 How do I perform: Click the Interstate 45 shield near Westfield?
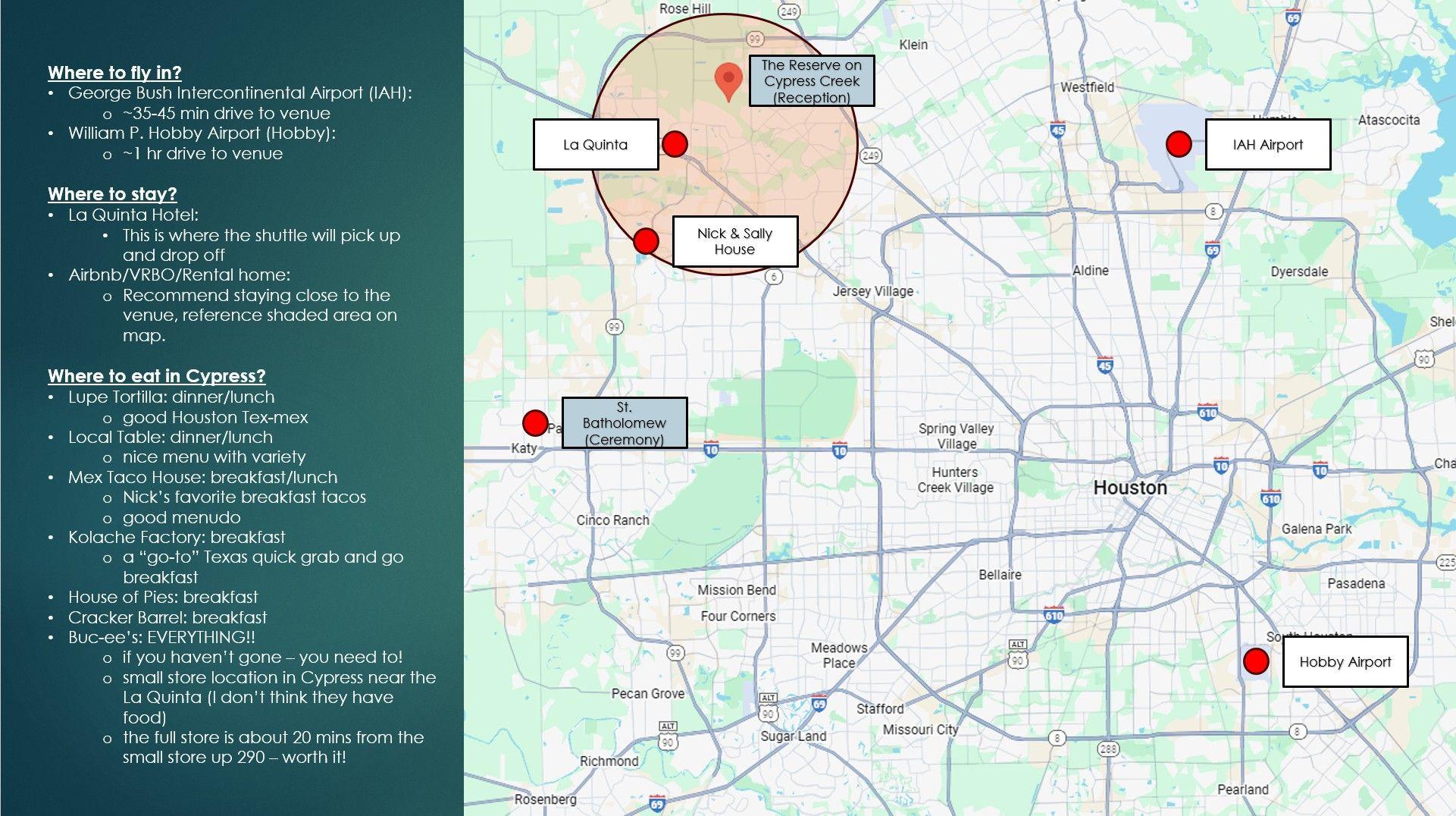pos(1057,130)
